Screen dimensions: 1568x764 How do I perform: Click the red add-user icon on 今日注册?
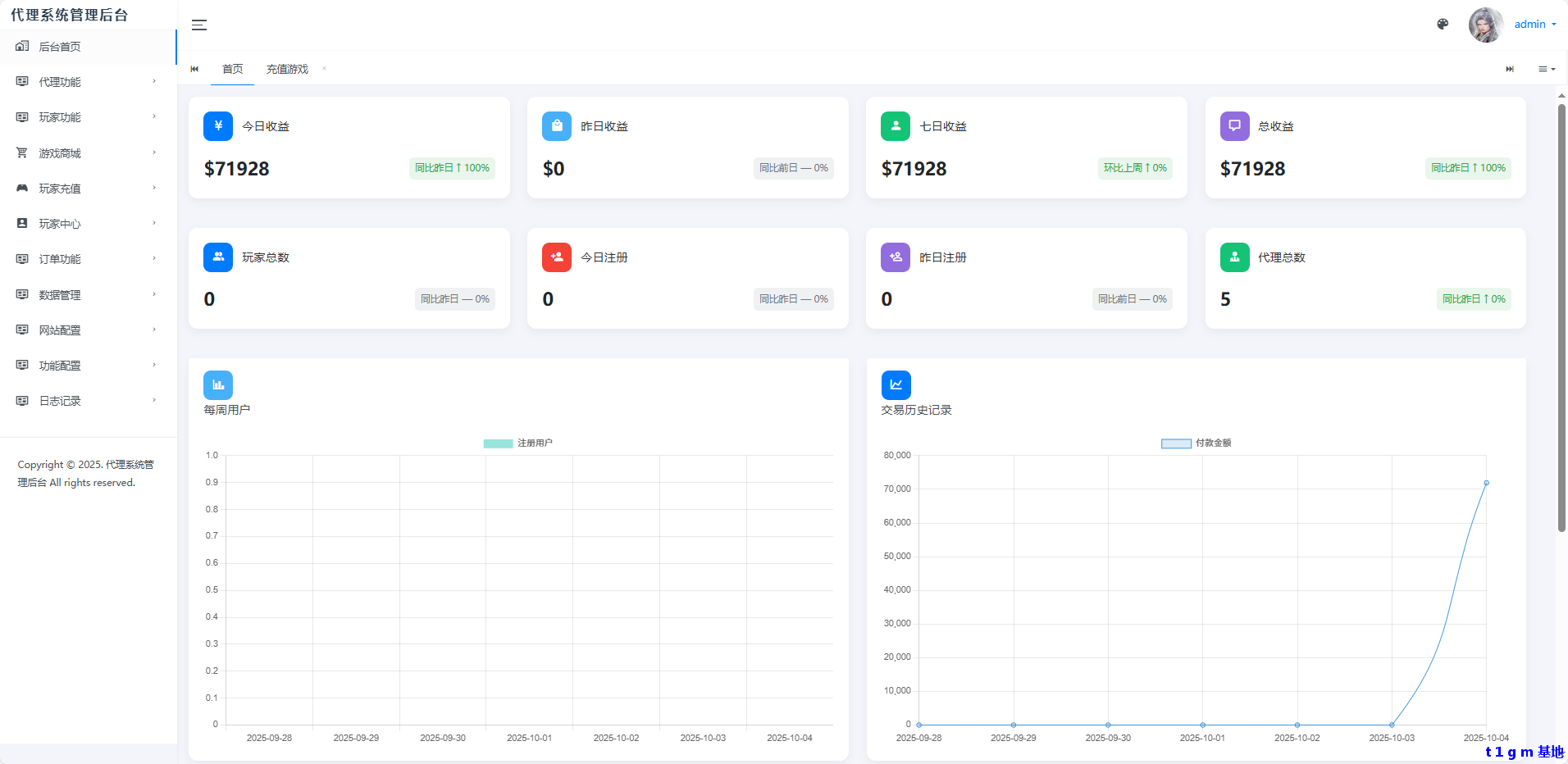557,257
